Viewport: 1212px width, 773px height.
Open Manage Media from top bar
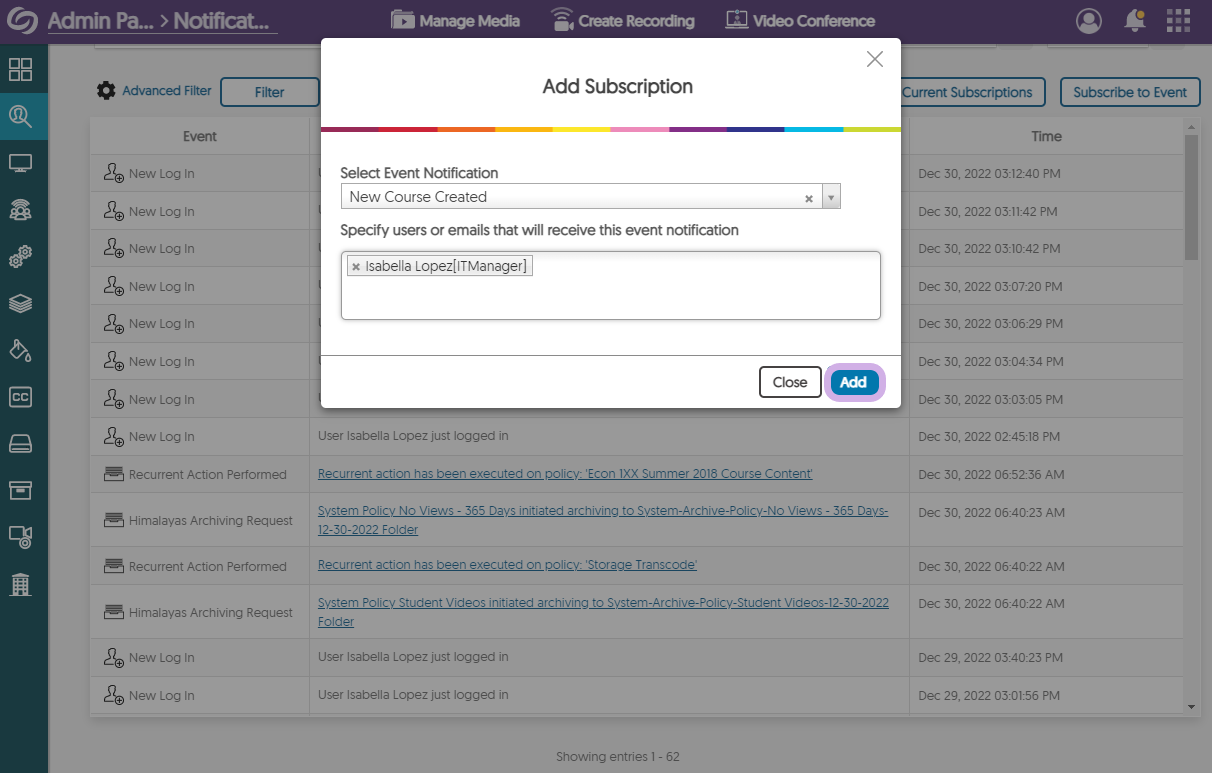[x=455, y=20]
